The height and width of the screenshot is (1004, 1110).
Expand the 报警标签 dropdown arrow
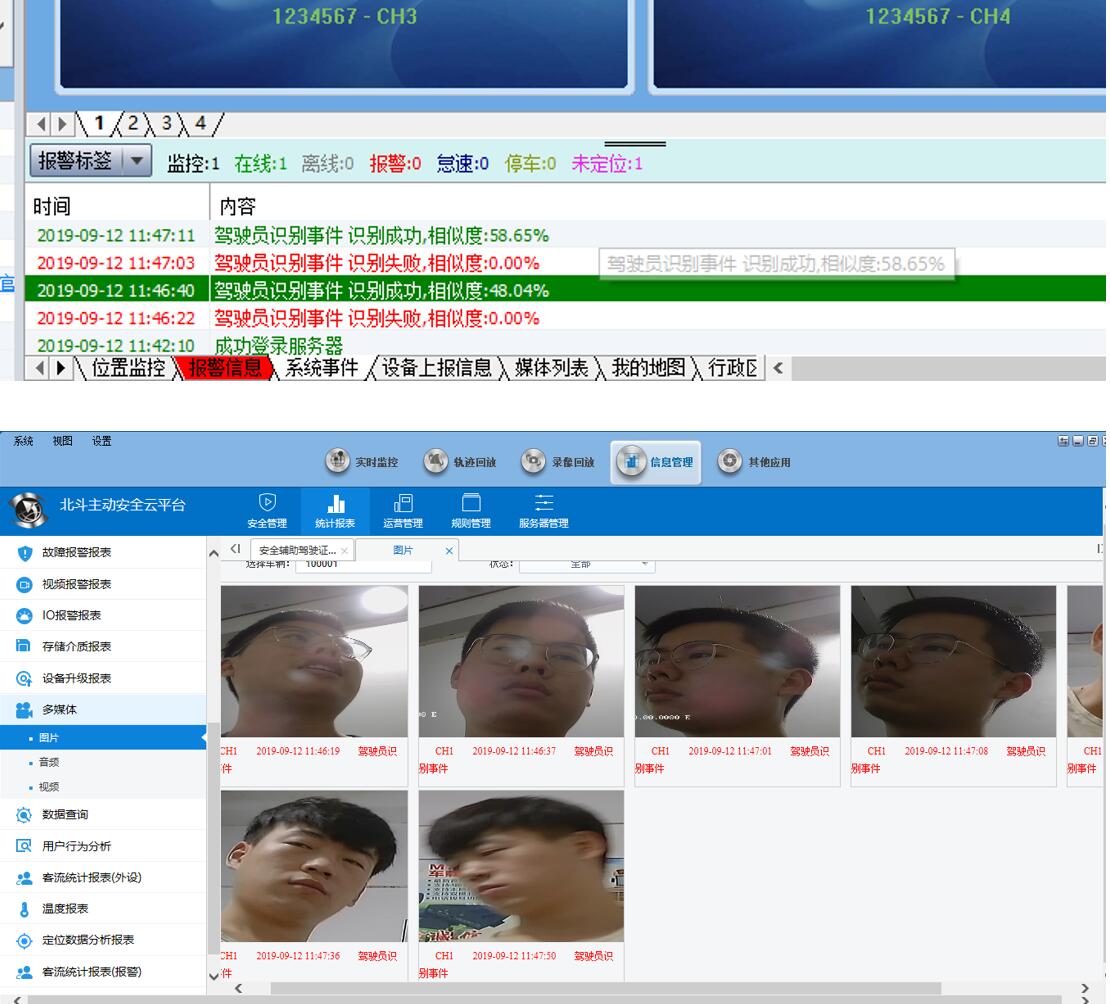point(137,161)
